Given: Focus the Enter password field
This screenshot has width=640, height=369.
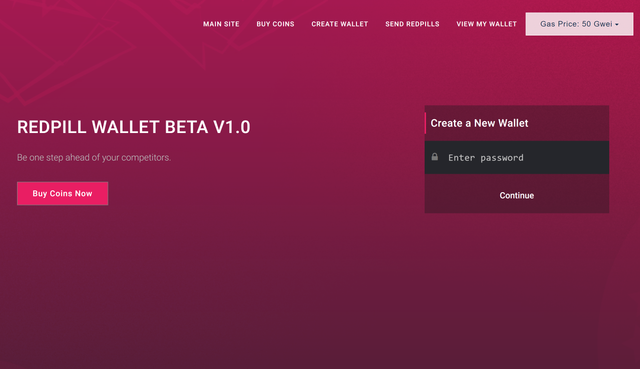Looking at the screenshot, I should pos(517,158).
